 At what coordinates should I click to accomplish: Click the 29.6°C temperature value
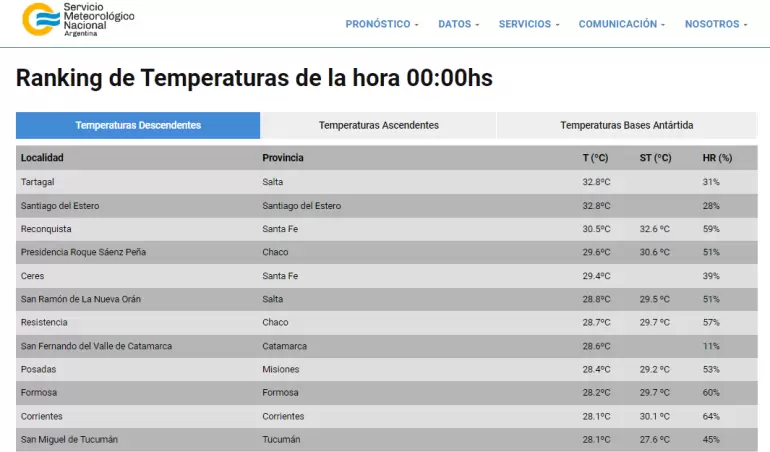pyautogui.click(x=596, y=252)
